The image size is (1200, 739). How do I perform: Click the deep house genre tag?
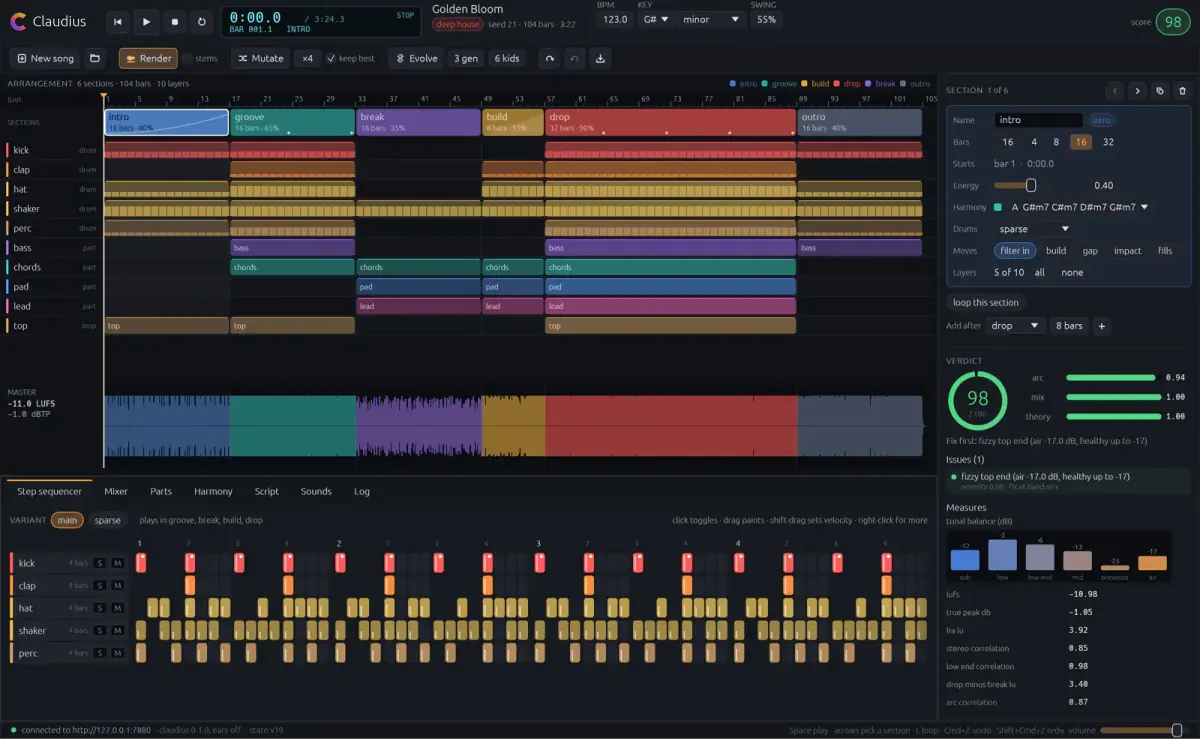point(457,24)
